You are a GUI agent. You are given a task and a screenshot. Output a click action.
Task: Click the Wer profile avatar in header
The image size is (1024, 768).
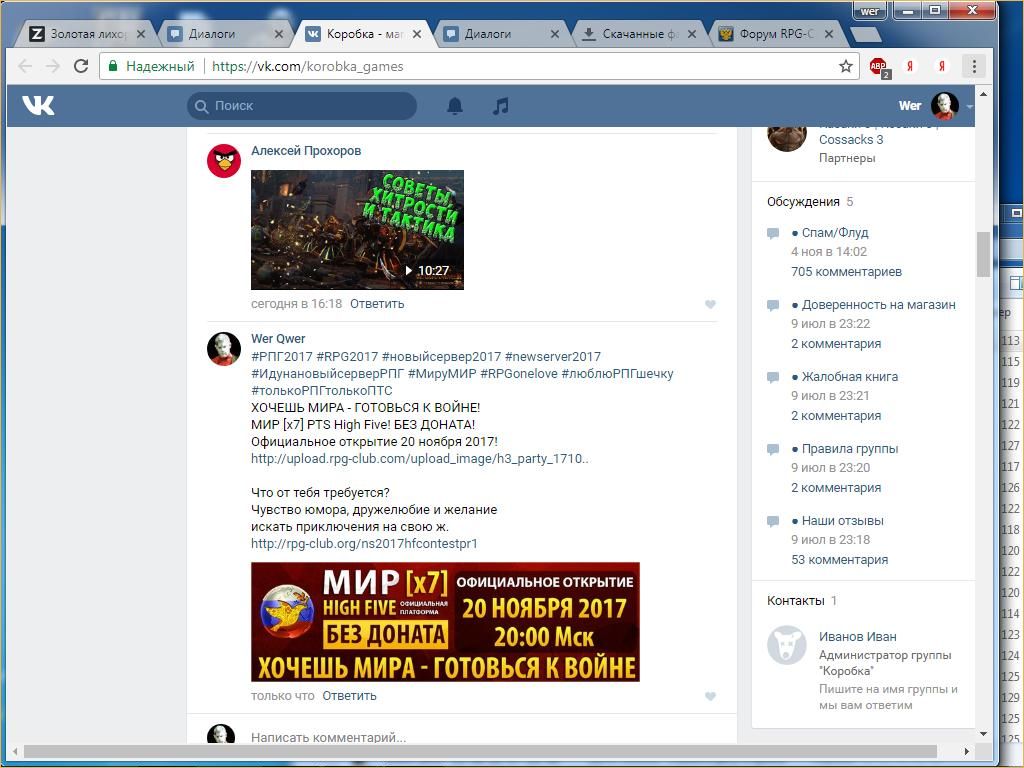coord(944,106)
